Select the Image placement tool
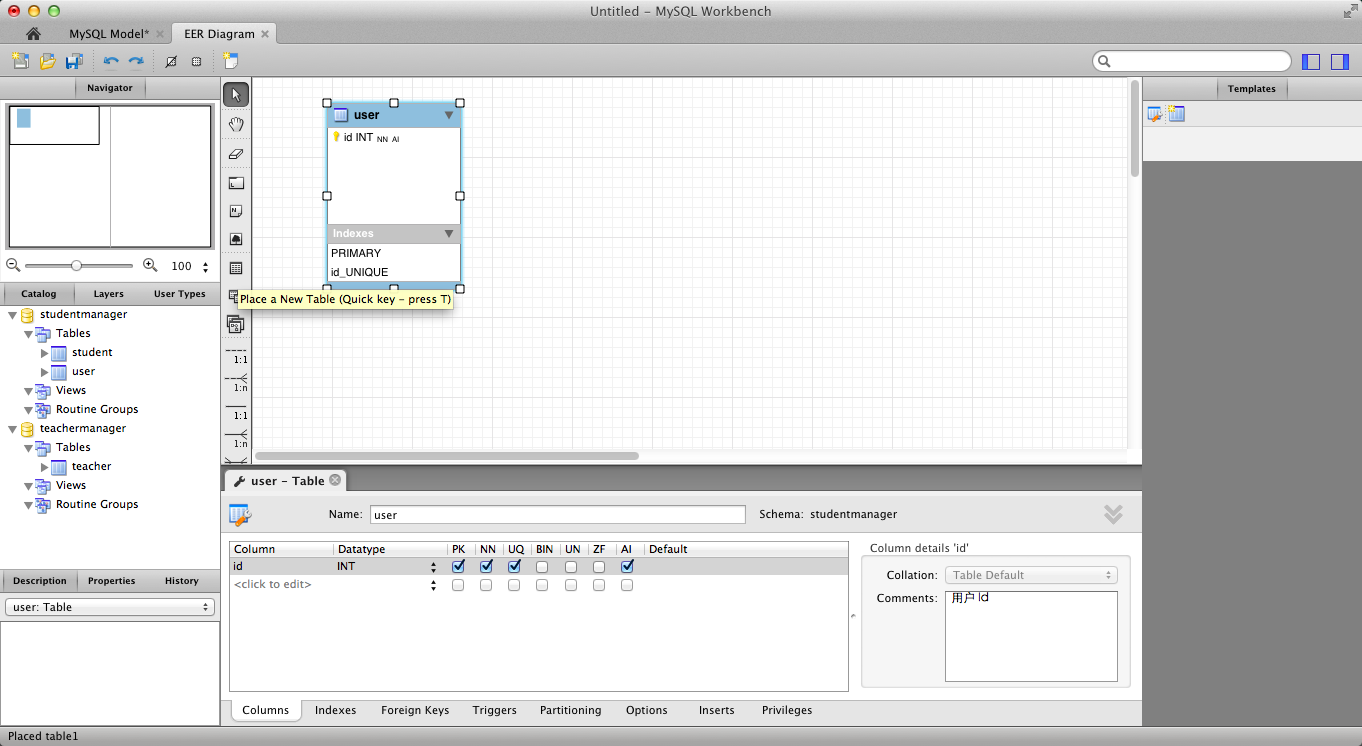Image resolution: width=1362 pixels, height=746 pixels. (x=236, y=240)
